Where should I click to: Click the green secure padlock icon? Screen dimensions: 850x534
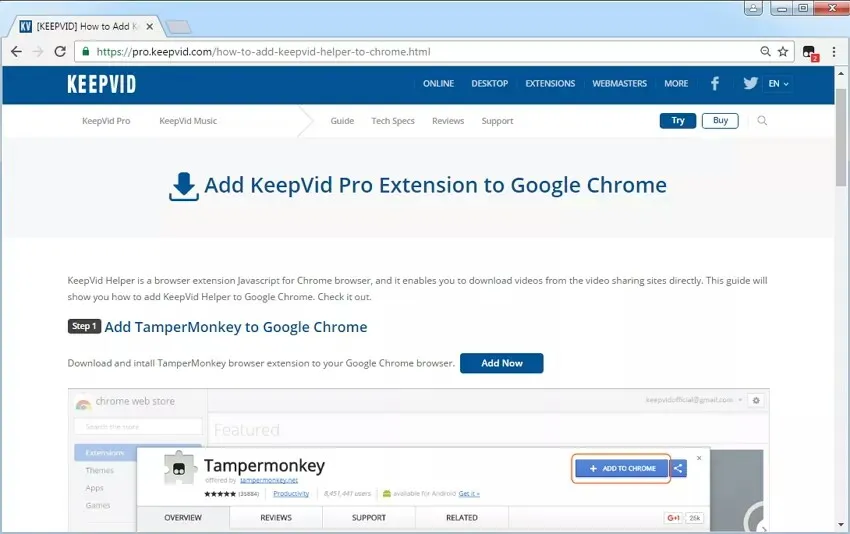point(86,52)
